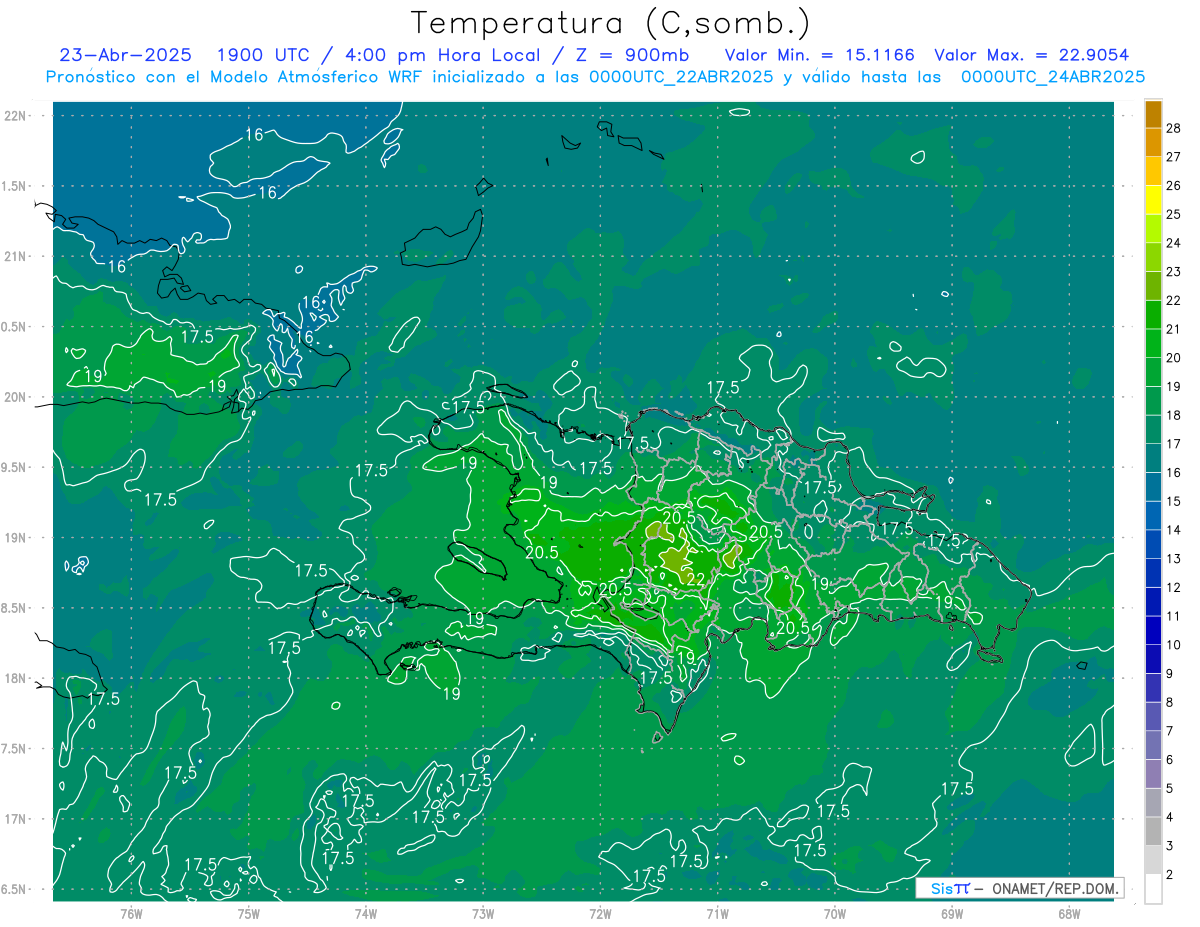Click the '21N' latitude axis label
The height and width of the screenshot is (927, 1200).
point(17,257)
